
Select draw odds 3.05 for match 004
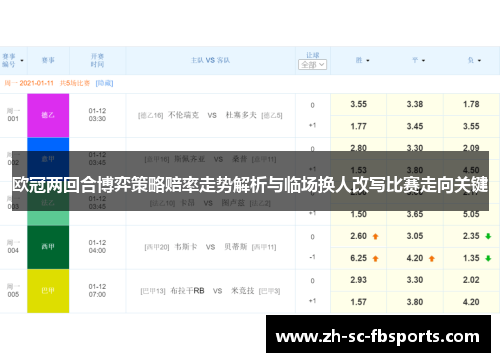click(415, 236)
